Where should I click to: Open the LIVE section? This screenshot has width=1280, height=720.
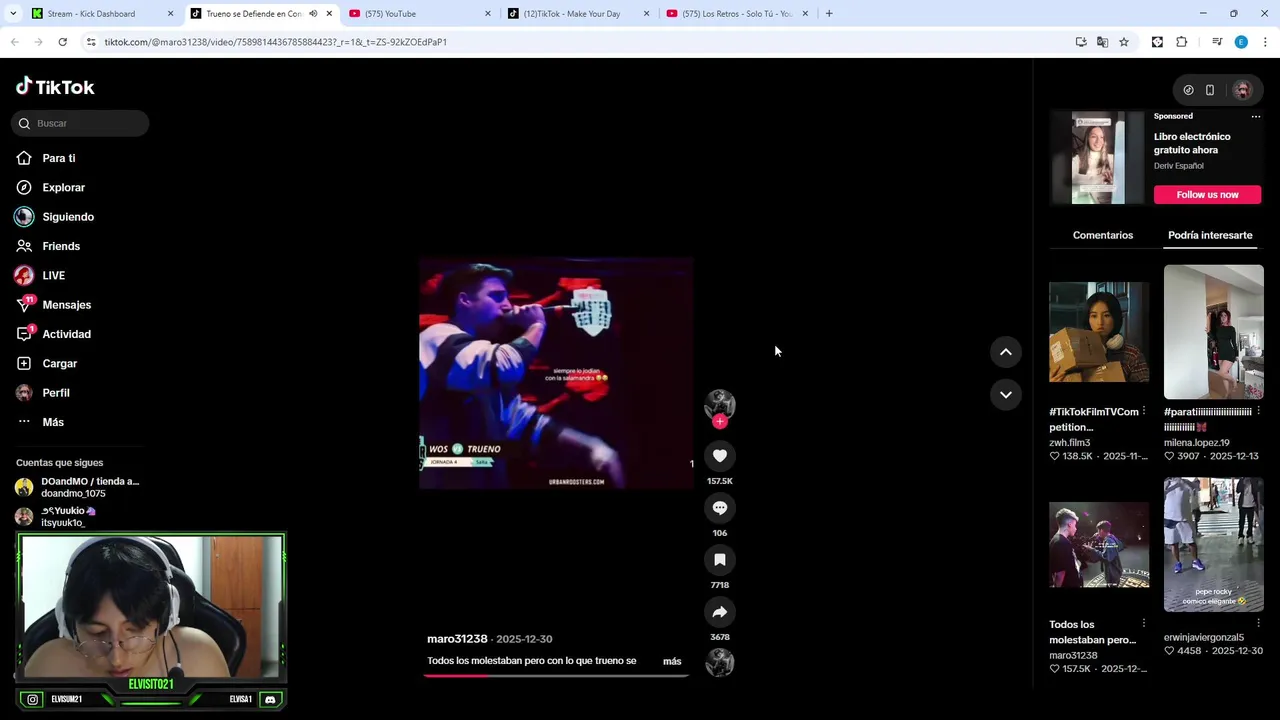click(53, 275)
